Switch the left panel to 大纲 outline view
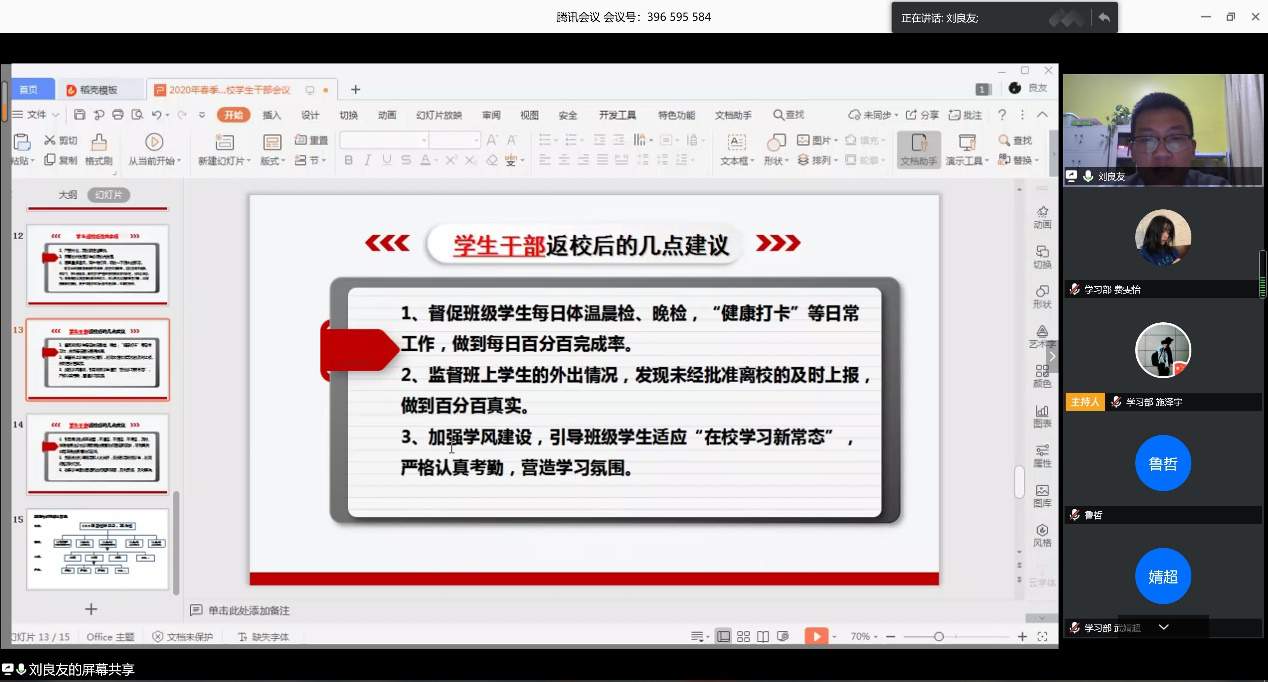 [x=67, y=195]
